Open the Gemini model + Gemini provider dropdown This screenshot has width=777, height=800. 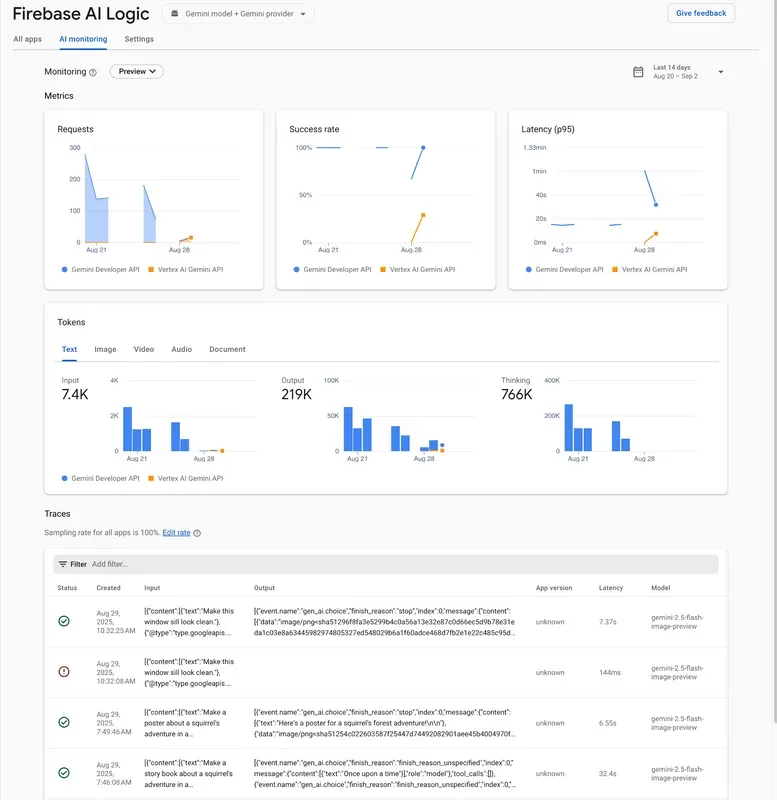tap(238, 14)
